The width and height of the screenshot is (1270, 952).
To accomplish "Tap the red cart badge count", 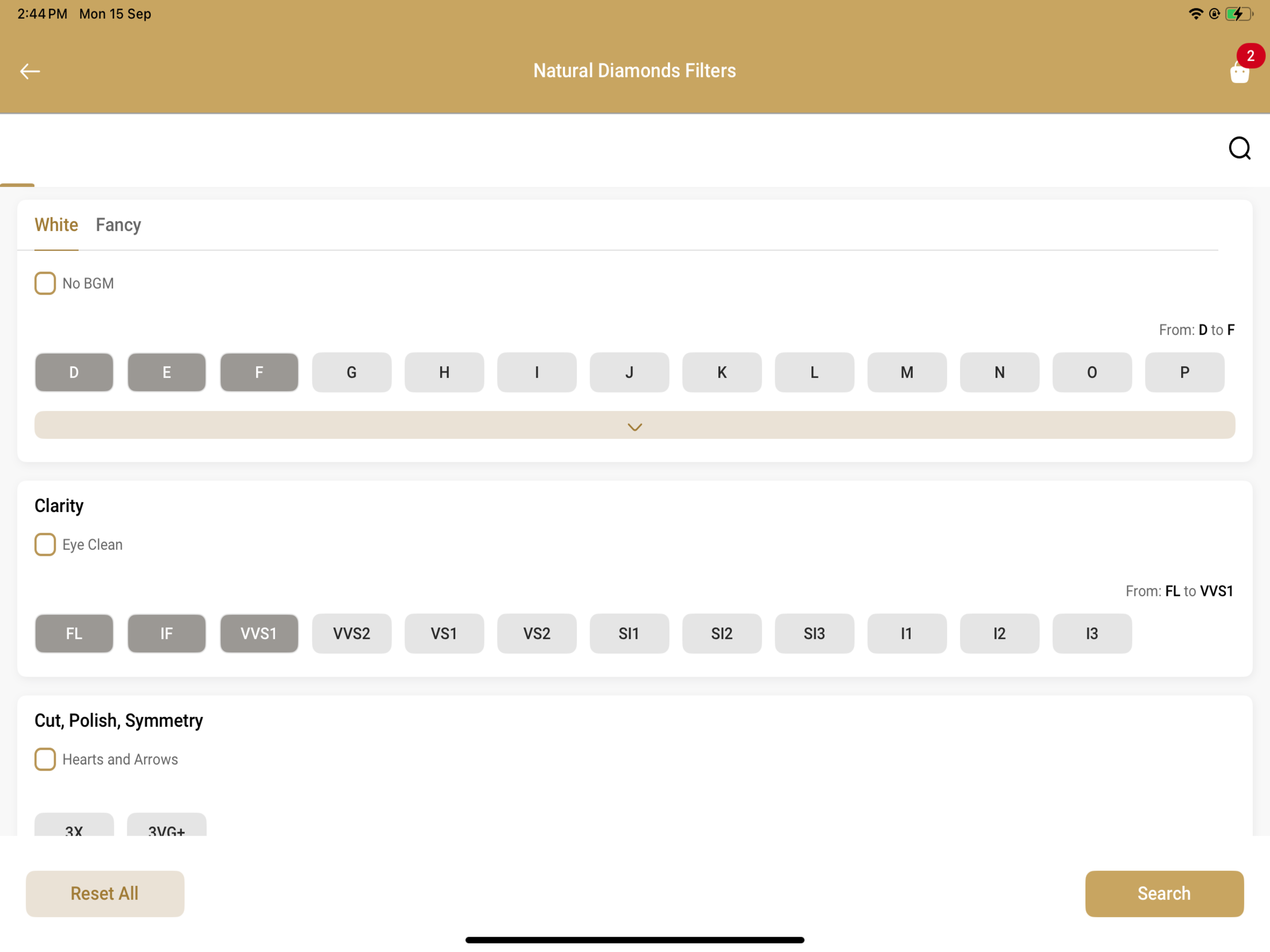I will [1250, 56].
